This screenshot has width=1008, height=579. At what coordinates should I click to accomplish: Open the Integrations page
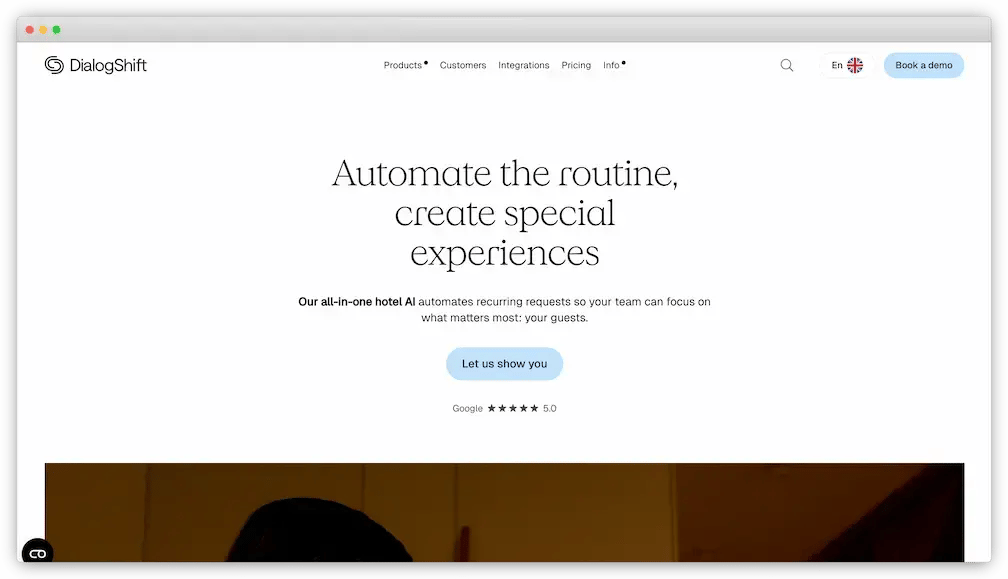523,65
